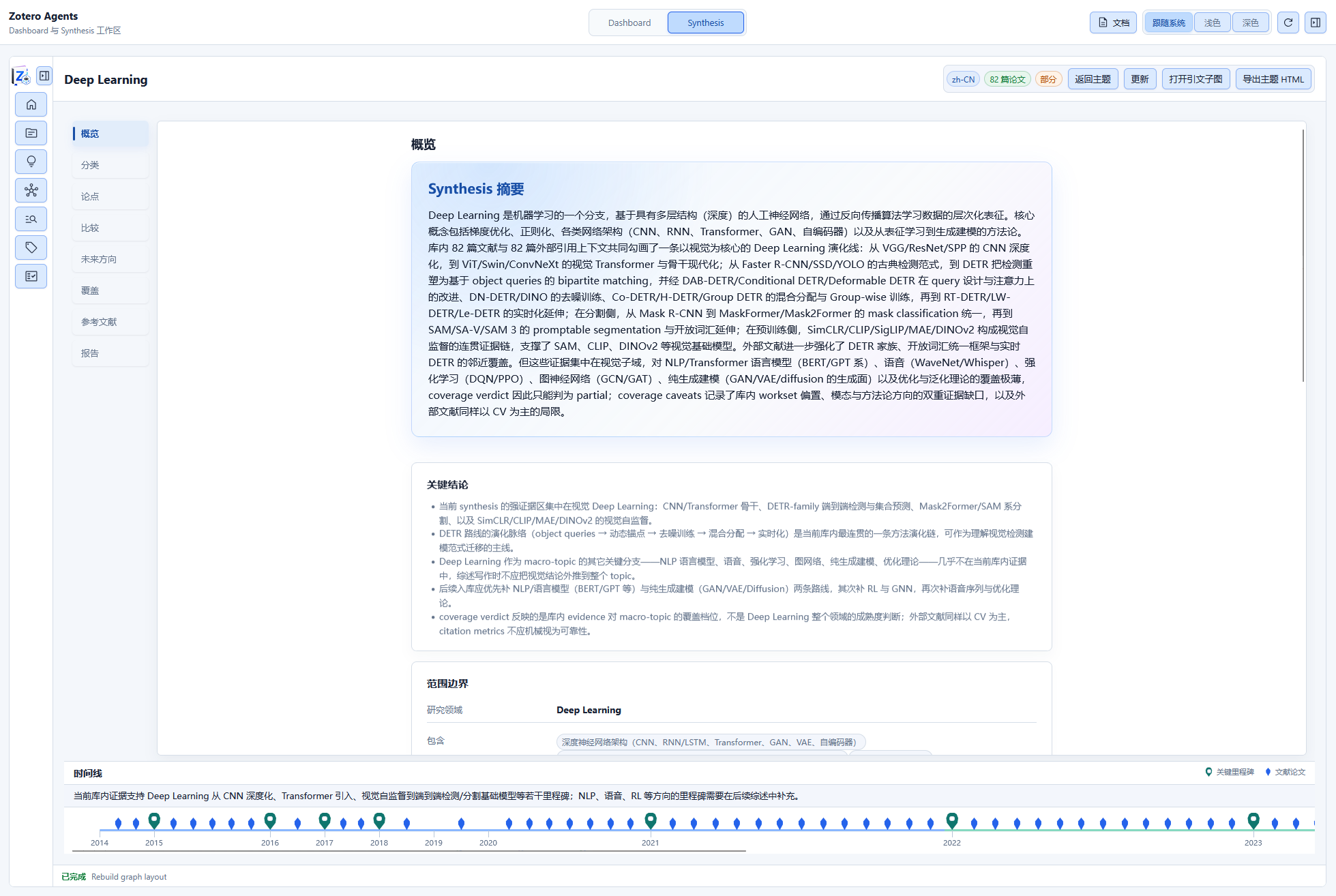The image size is (1336, 896).
Task: Select the 覆盖 section nav item
Action: tap(110, 290)
